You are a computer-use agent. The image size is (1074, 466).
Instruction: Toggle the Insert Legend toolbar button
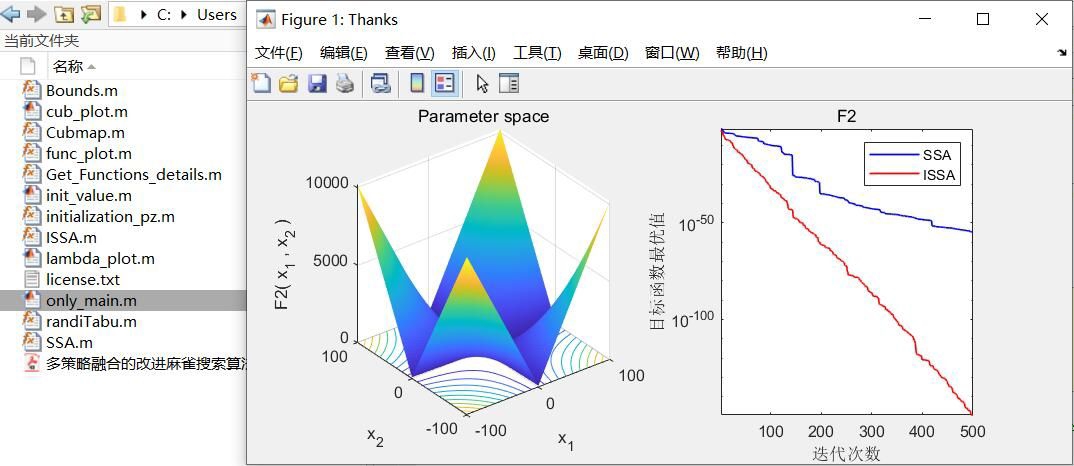pos(445,84)
